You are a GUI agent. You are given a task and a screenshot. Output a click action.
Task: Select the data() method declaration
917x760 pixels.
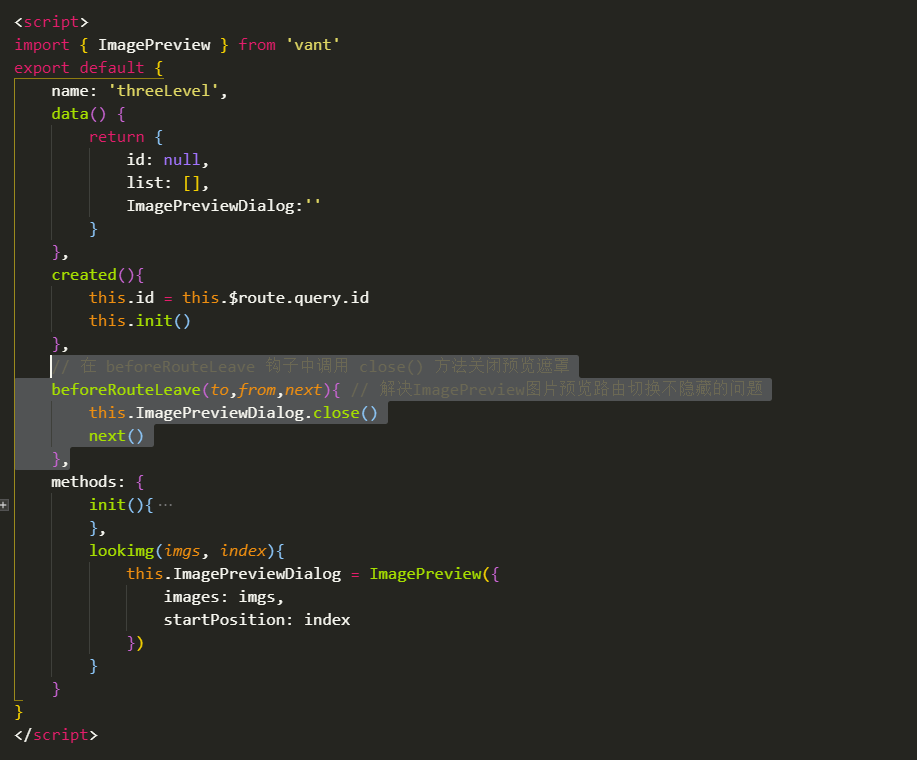pos(72,113)
